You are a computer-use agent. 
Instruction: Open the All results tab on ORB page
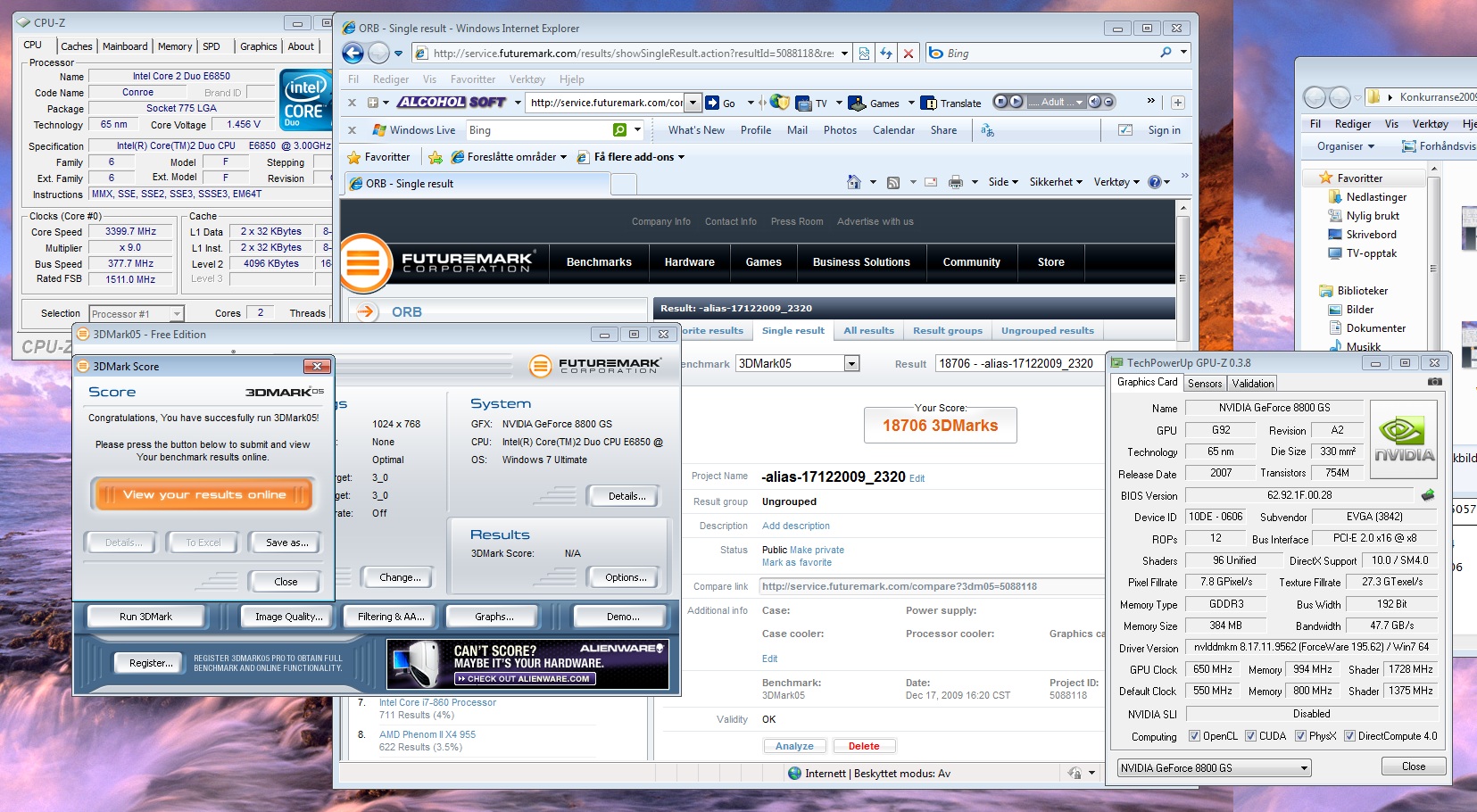point(868,331)
